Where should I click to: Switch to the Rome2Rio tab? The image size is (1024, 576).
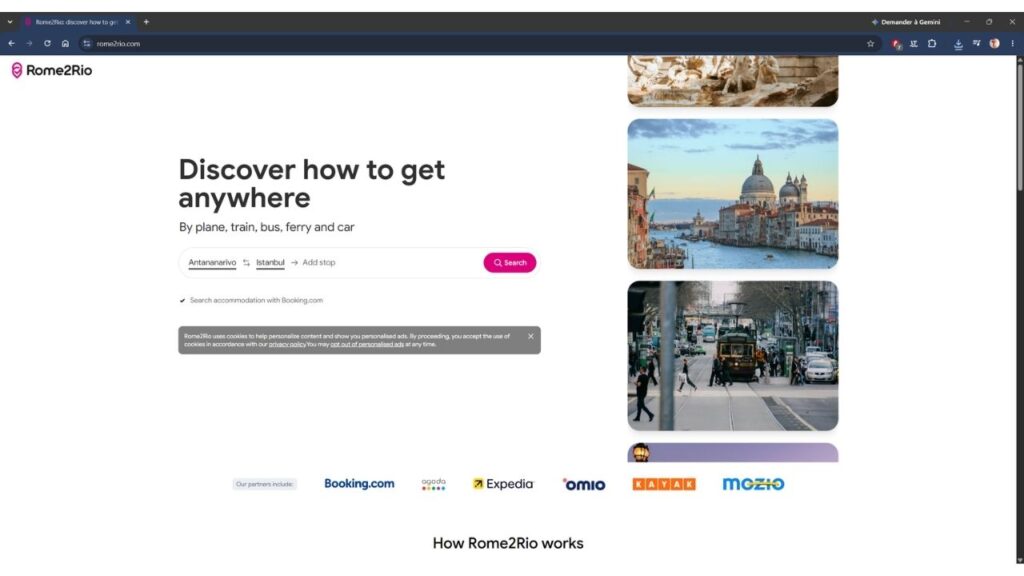click(77, 22)
